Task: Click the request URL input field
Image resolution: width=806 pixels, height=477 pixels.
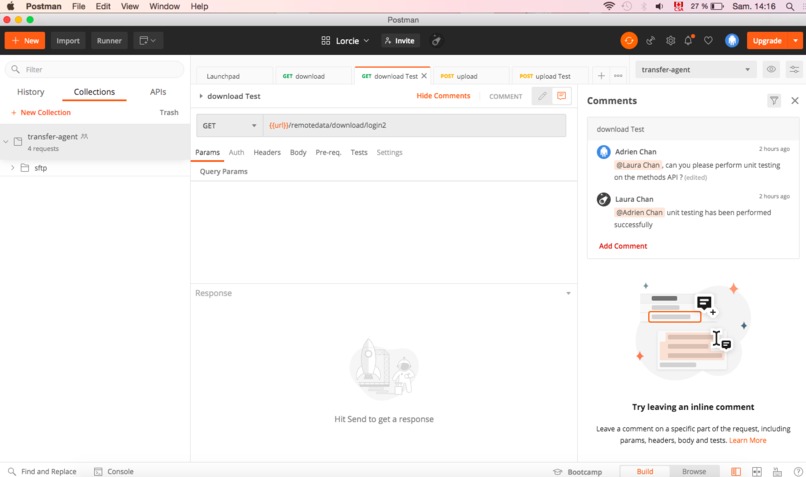Action: click(x=414, y=125)
